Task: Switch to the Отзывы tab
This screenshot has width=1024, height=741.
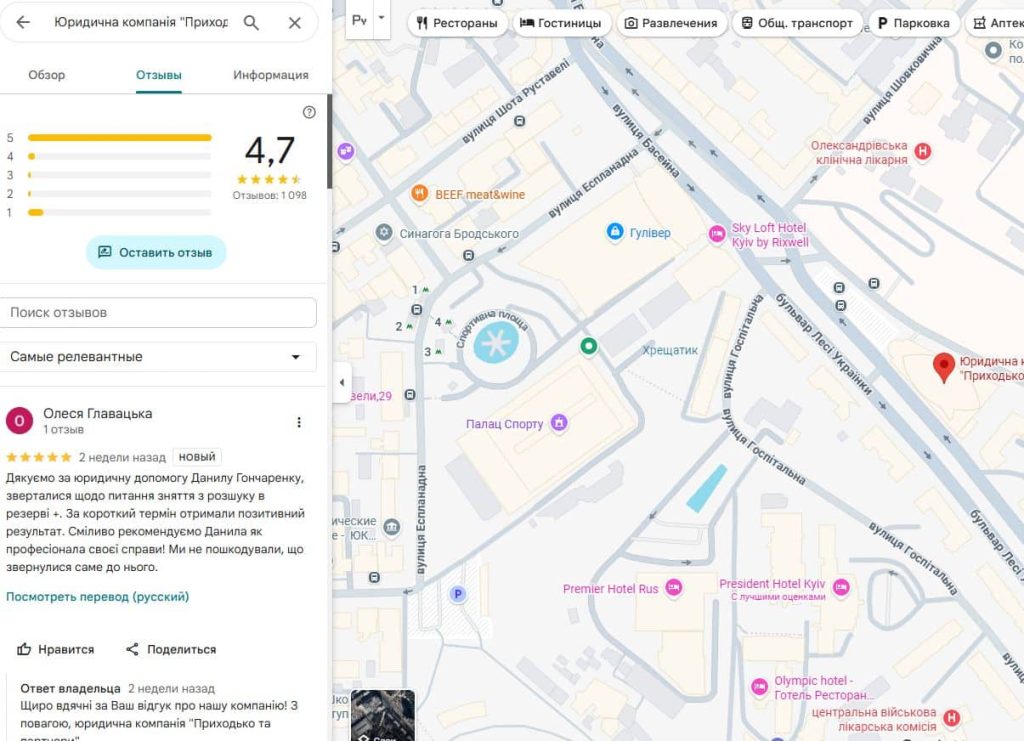Action: coord(159,75)
